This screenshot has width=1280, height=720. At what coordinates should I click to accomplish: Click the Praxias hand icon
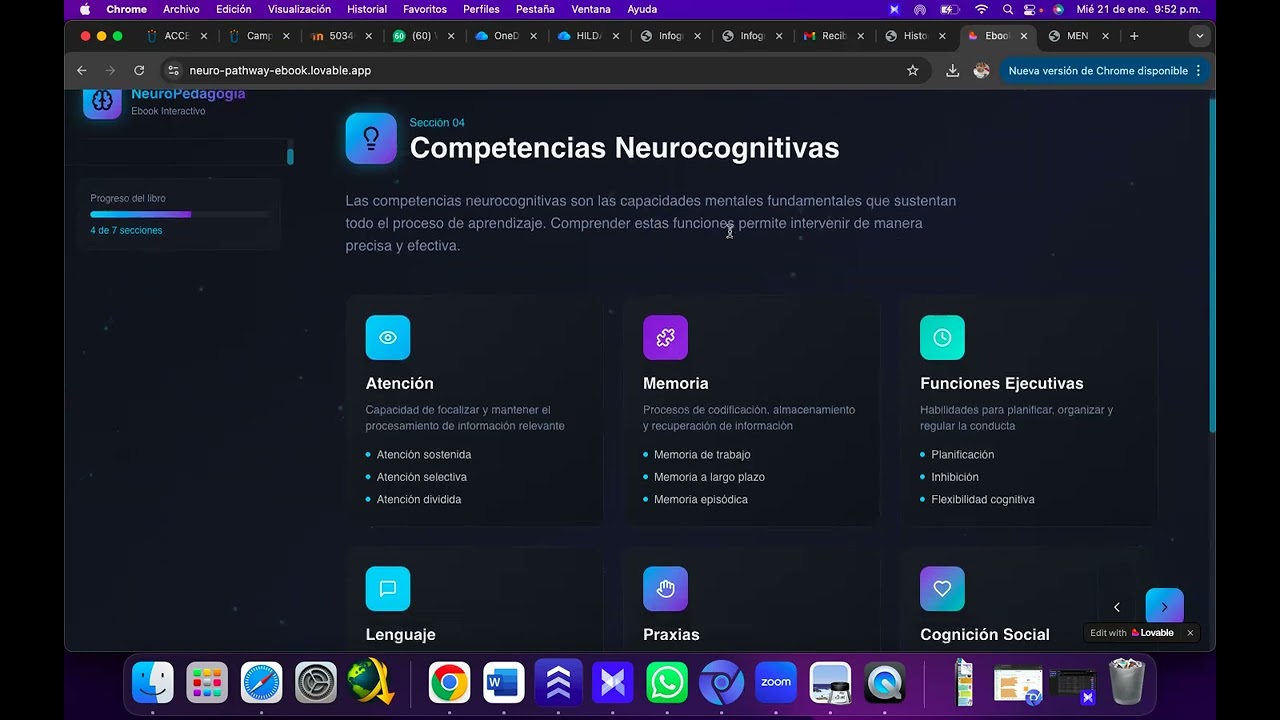tap(665, 589)
